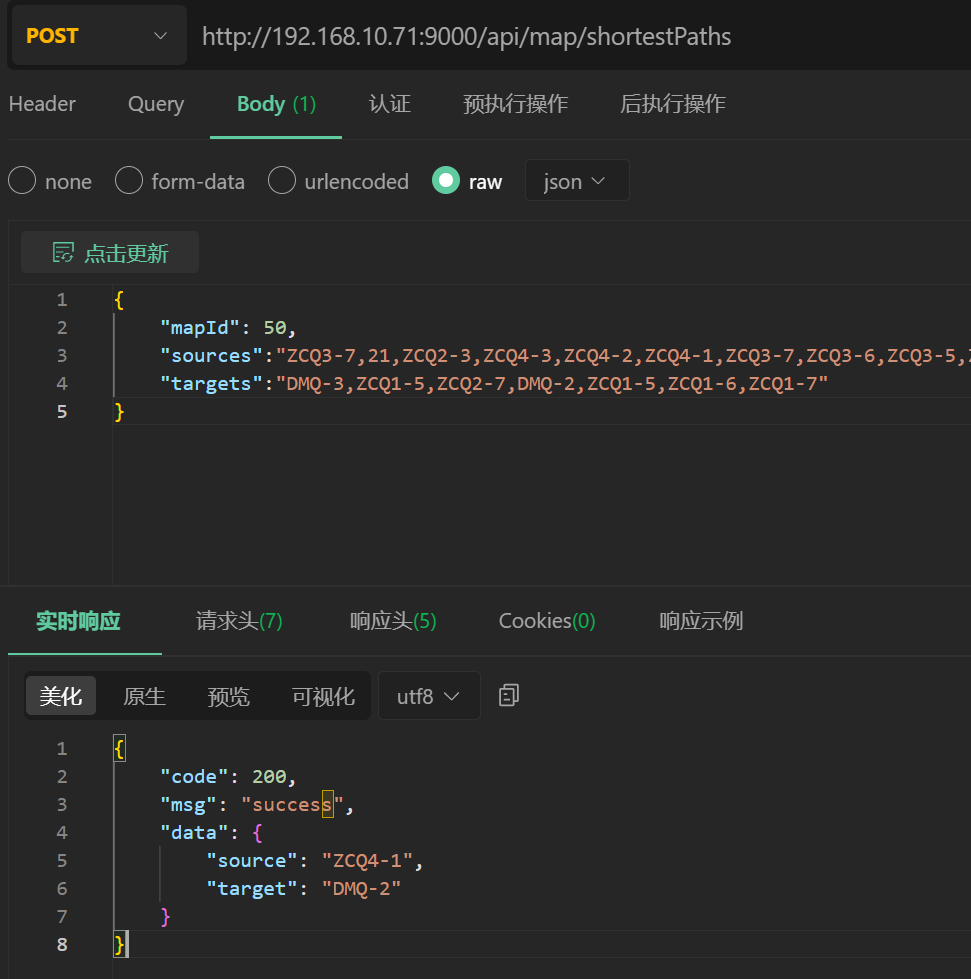Click the 点击更新 update button
Viewport: 971px width, 979px height.
[110, 253]
